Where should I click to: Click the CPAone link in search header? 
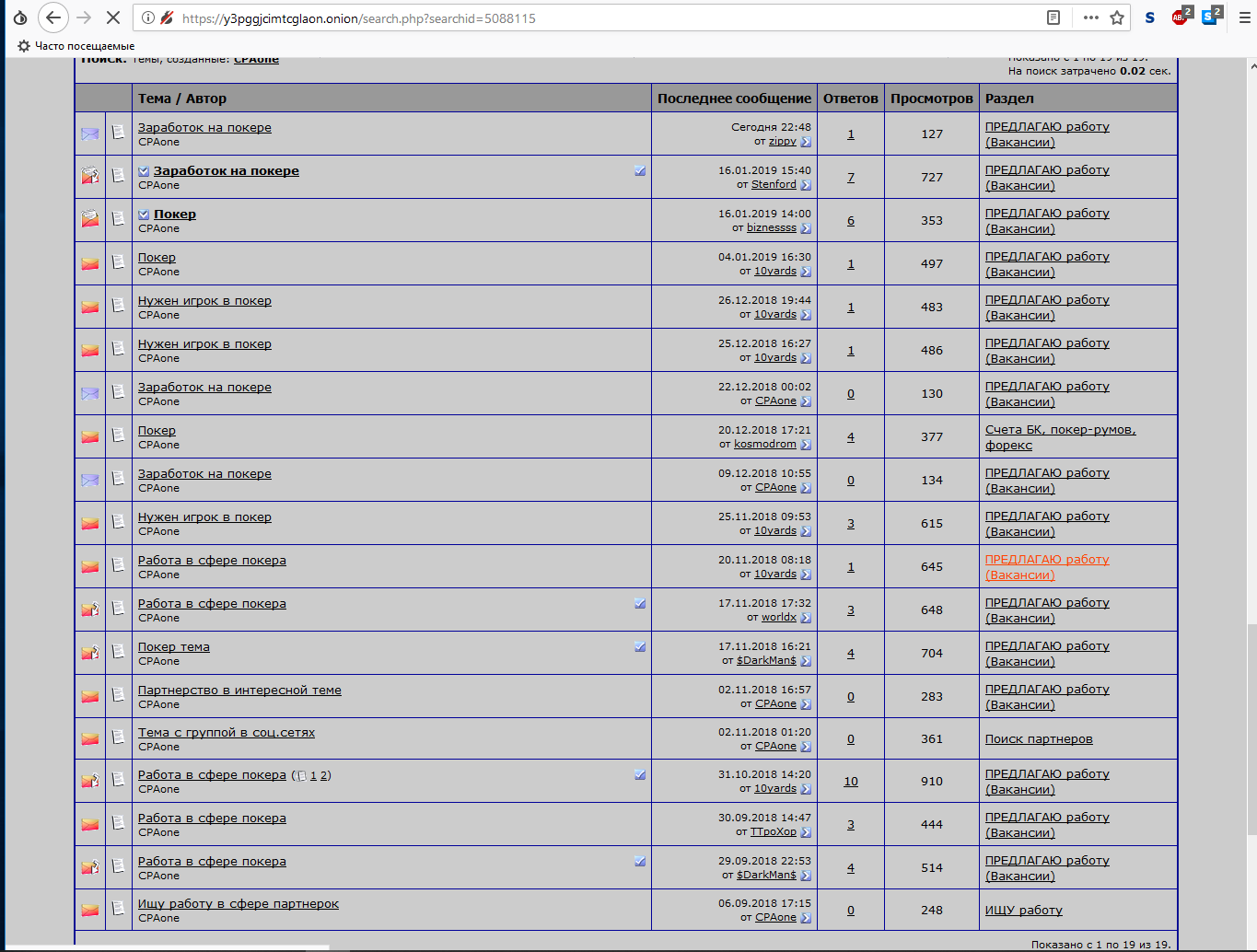tap(256, 59)
